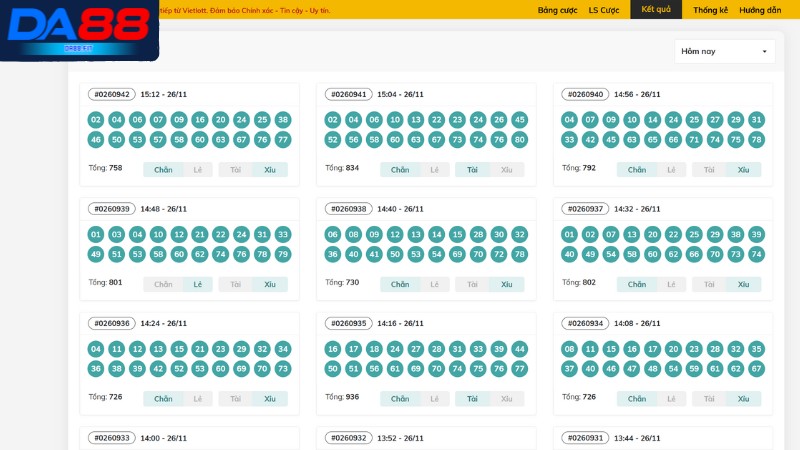Click ball 16 in draw #0260942

(x=199, y=120)
